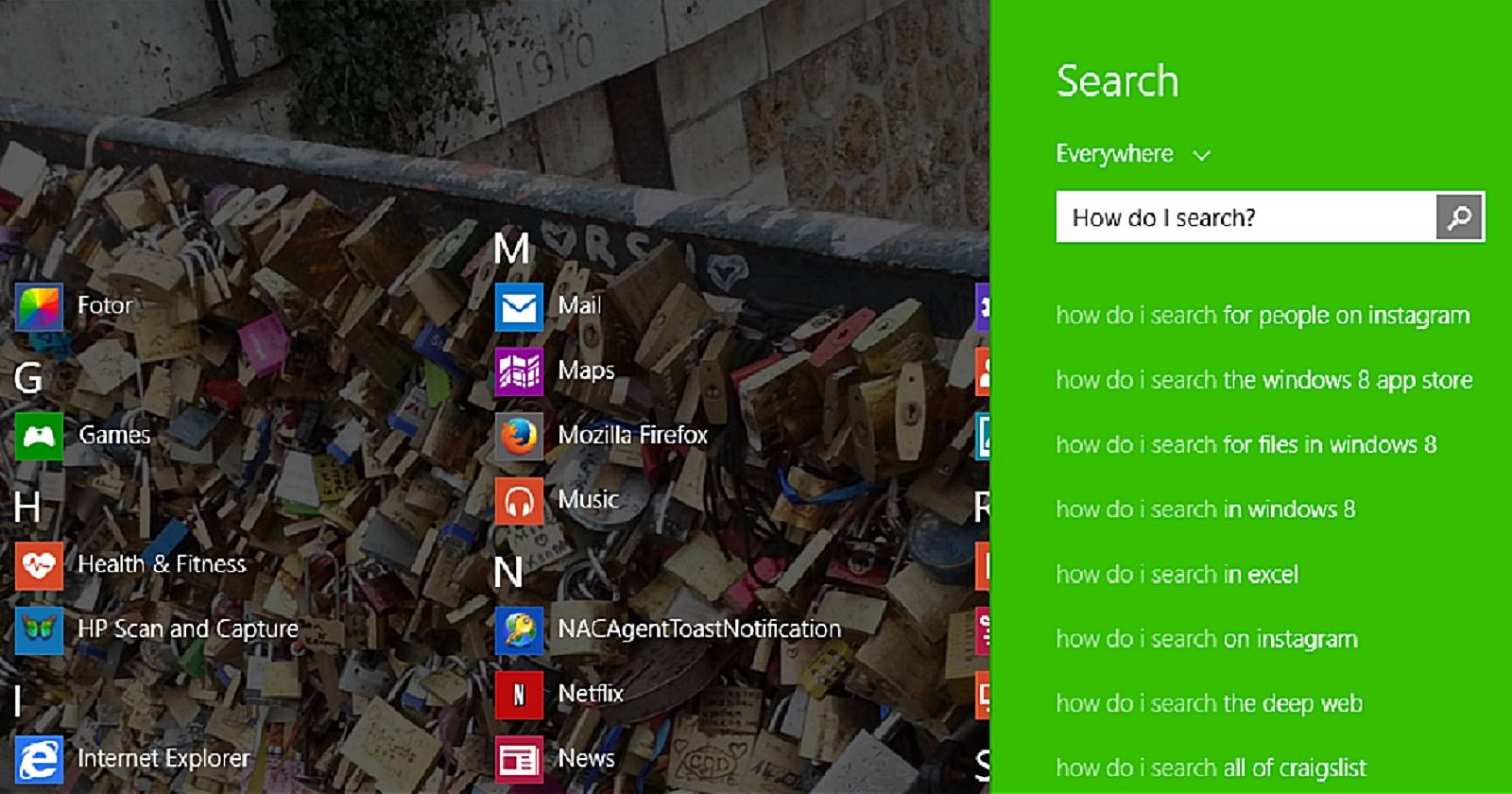1512x794 pixels.
Task: Click the HP Scan and Capture label
Action: point(188,629)
